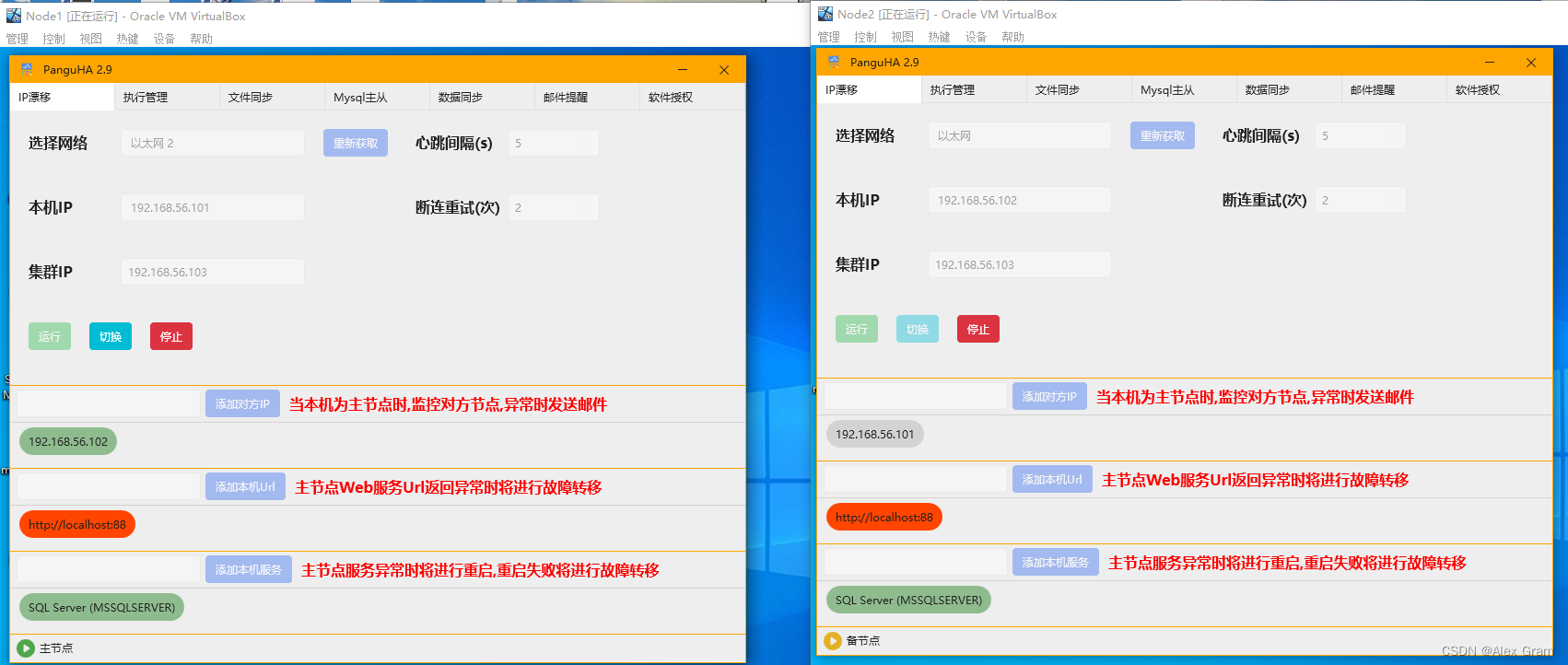Click 添加本机Url button in Node1
This screenshot has height=665, width=1568.
coord(245,486)
